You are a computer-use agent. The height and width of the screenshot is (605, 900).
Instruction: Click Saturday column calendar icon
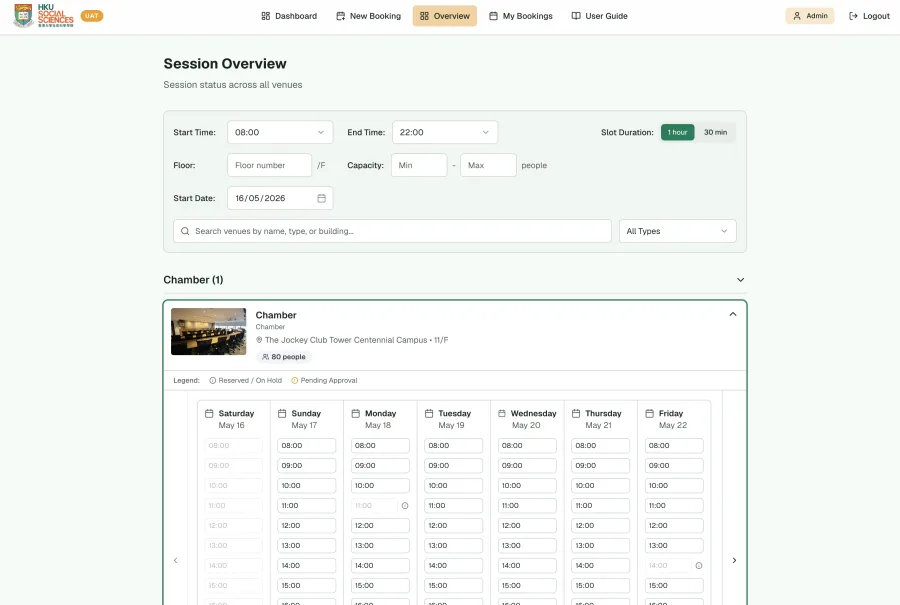pyautogui.click(x=209, y=413)
